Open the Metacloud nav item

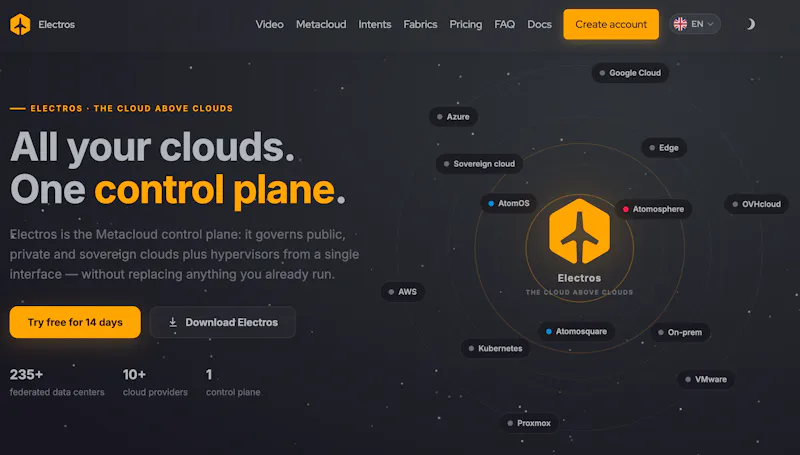click(321, 24)
